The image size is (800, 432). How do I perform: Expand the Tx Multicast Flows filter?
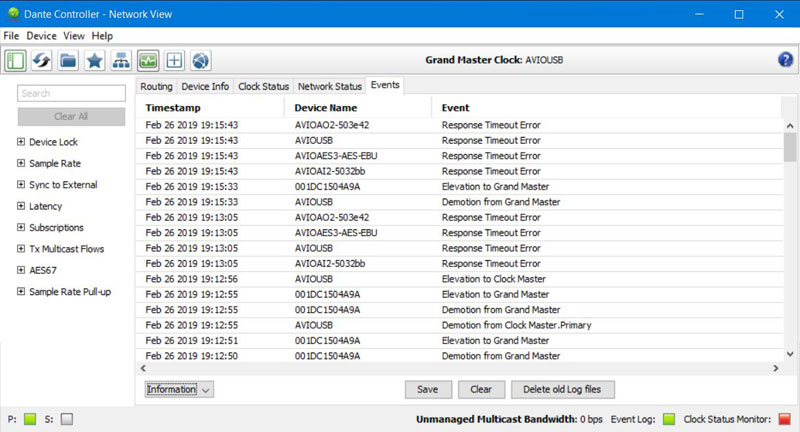coord(21,249)
